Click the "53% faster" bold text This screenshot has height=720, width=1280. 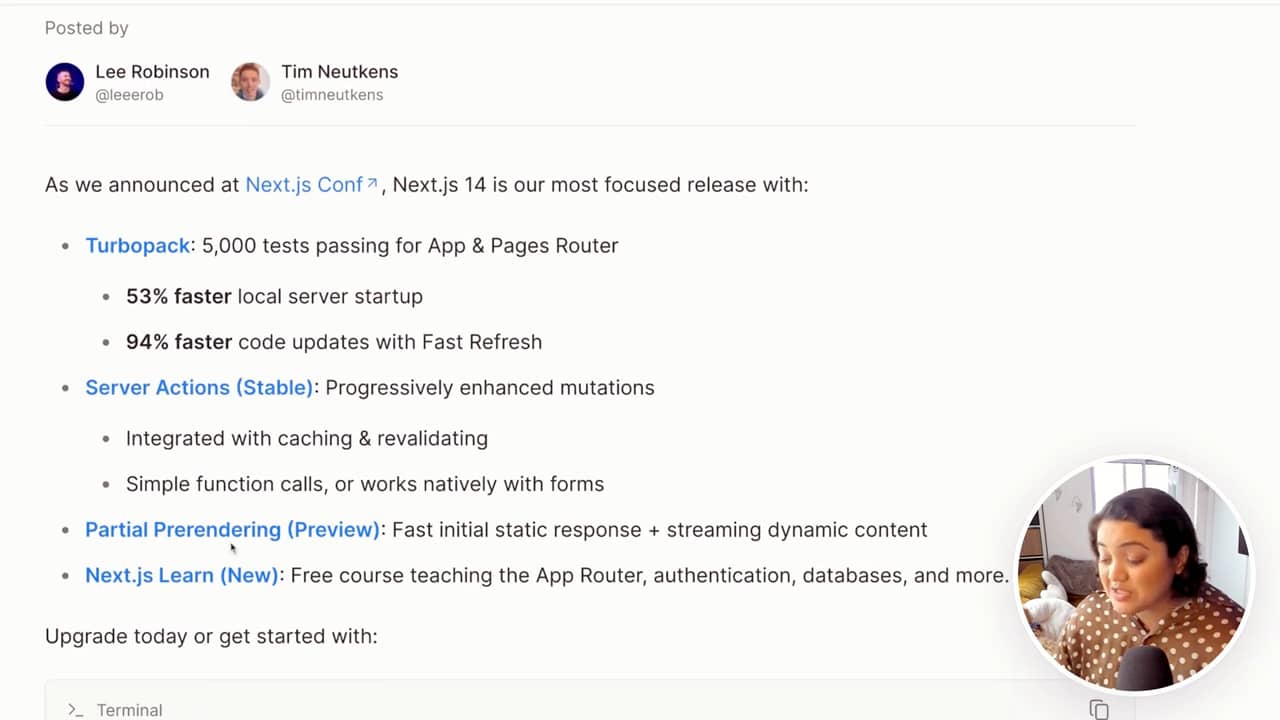[178, 297]
